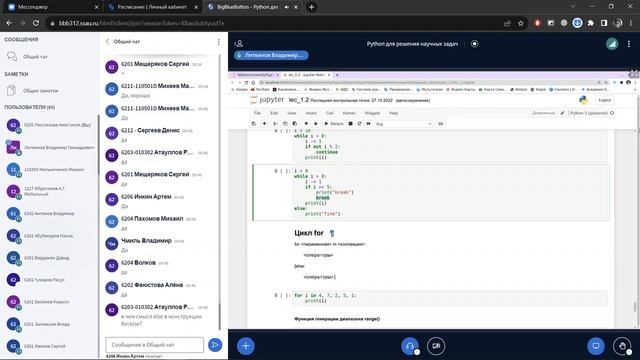640x360 pixels.
Task: Send the chat message with the arrow button
Action: pos(215,345)
